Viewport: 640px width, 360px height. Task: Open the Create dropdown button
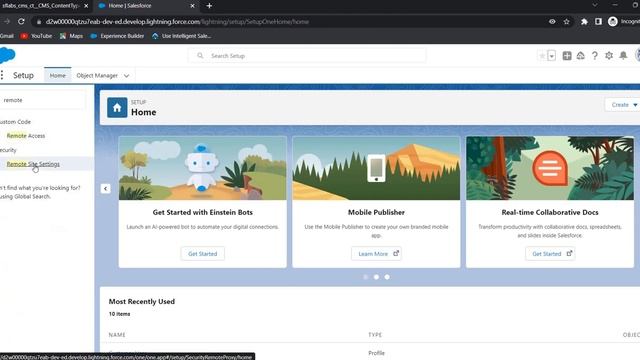[x=624, y=105]
